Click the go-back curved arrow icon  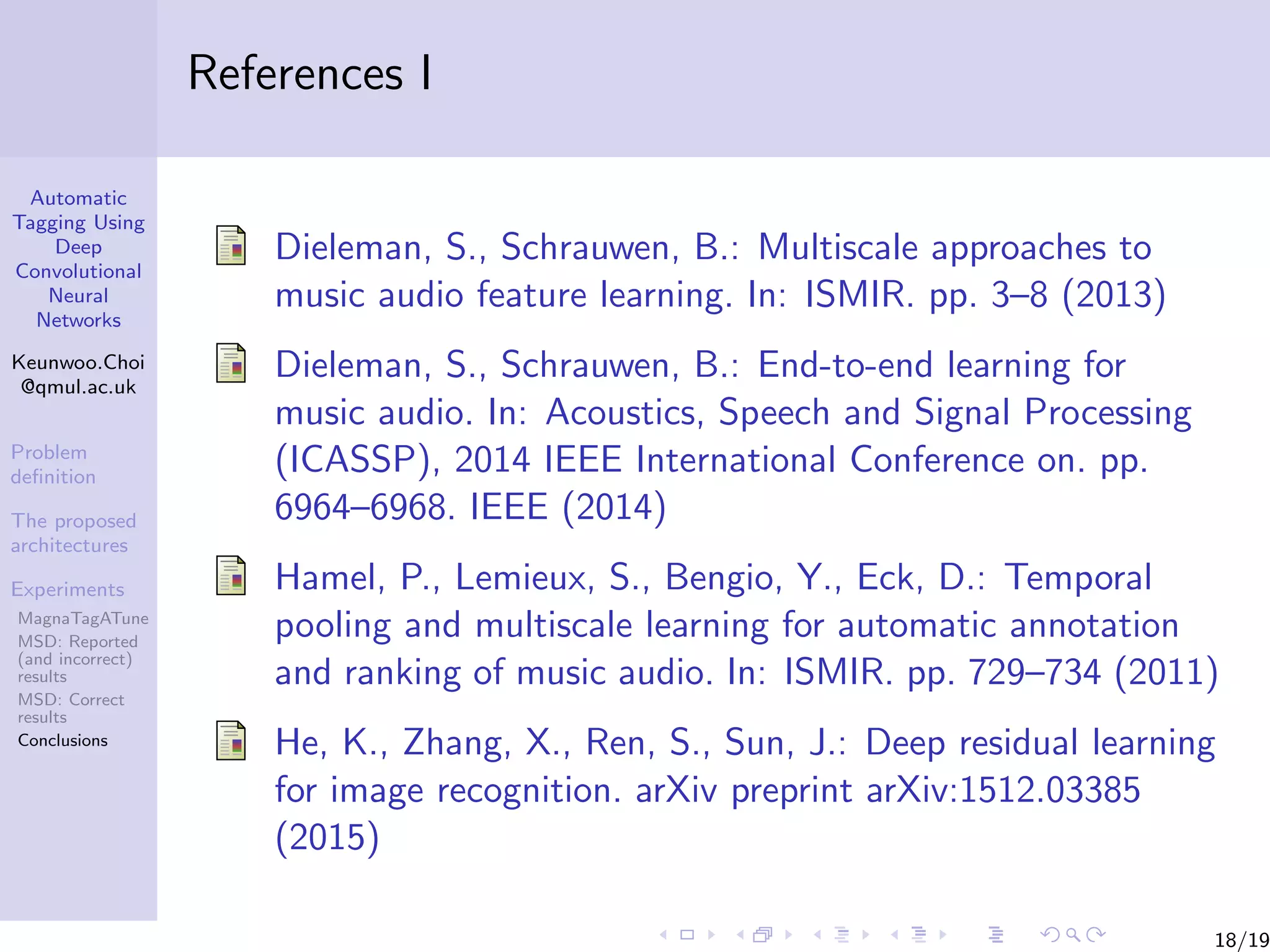pos(1050,935)
